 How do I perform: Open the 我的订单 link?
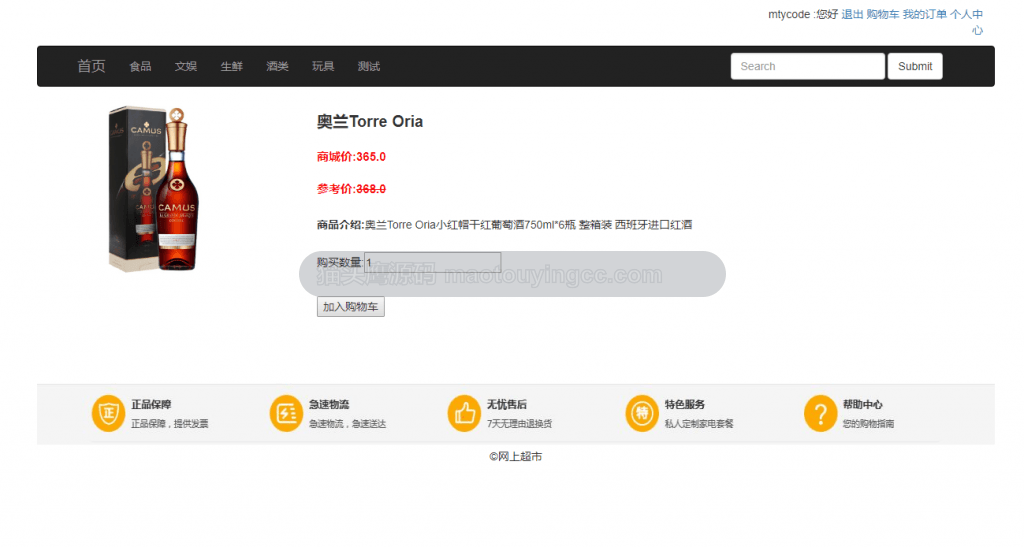pyautogui.click(x=925, y=14)
